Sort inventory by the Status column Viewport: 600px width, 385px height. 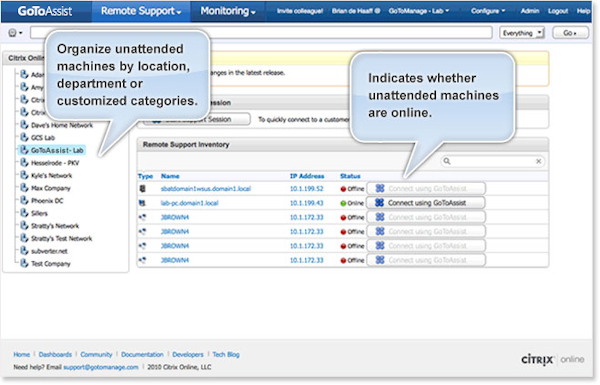click(350, 176)
